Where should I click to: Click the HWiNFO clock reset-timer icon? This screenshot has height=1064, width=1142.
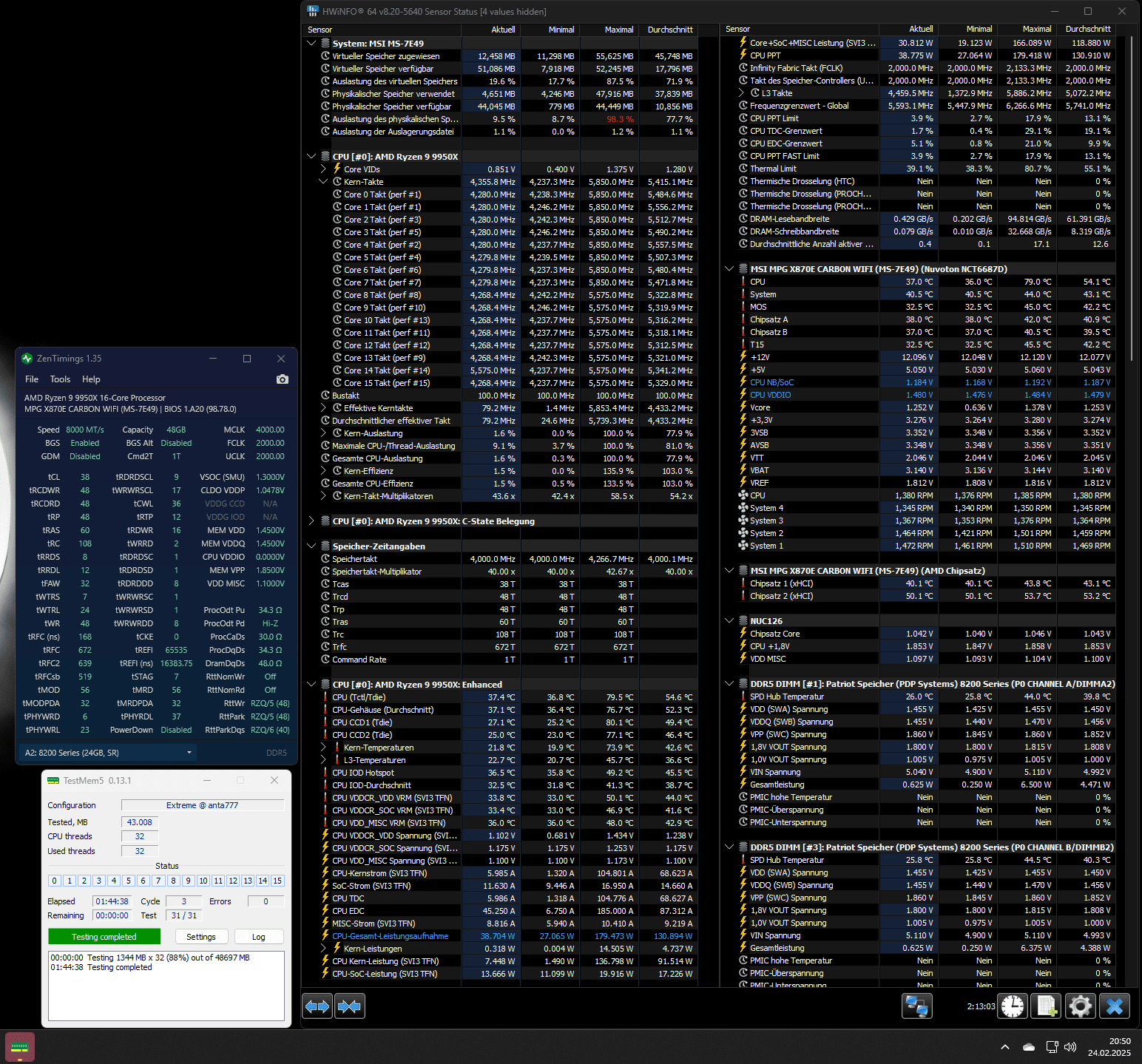click(x=1013, y=1006)
